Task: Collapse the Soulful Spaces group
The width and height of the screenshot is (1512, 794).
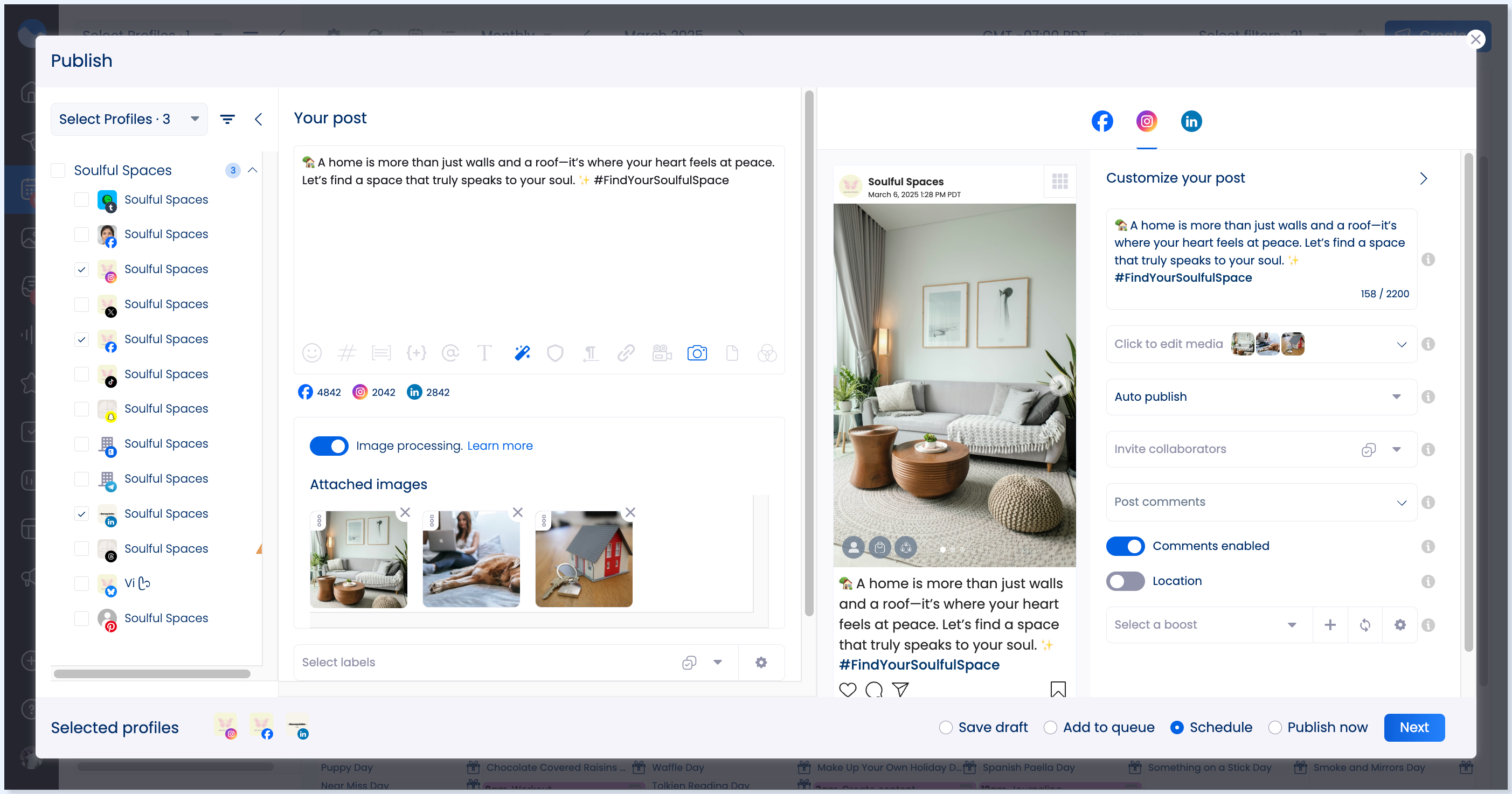Action: coord(252,170)
